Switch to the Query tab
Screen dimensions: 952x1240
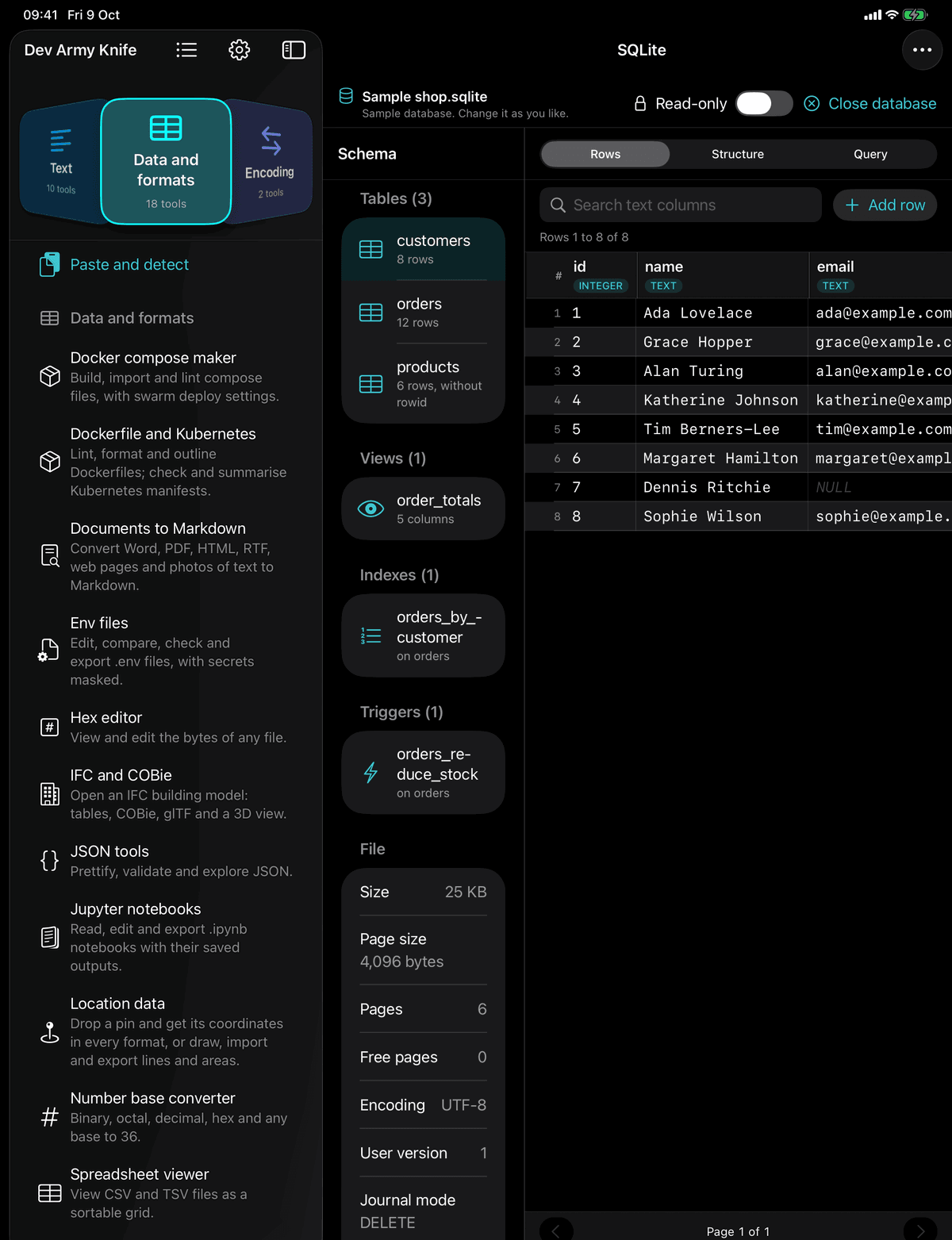coord(870,154)
